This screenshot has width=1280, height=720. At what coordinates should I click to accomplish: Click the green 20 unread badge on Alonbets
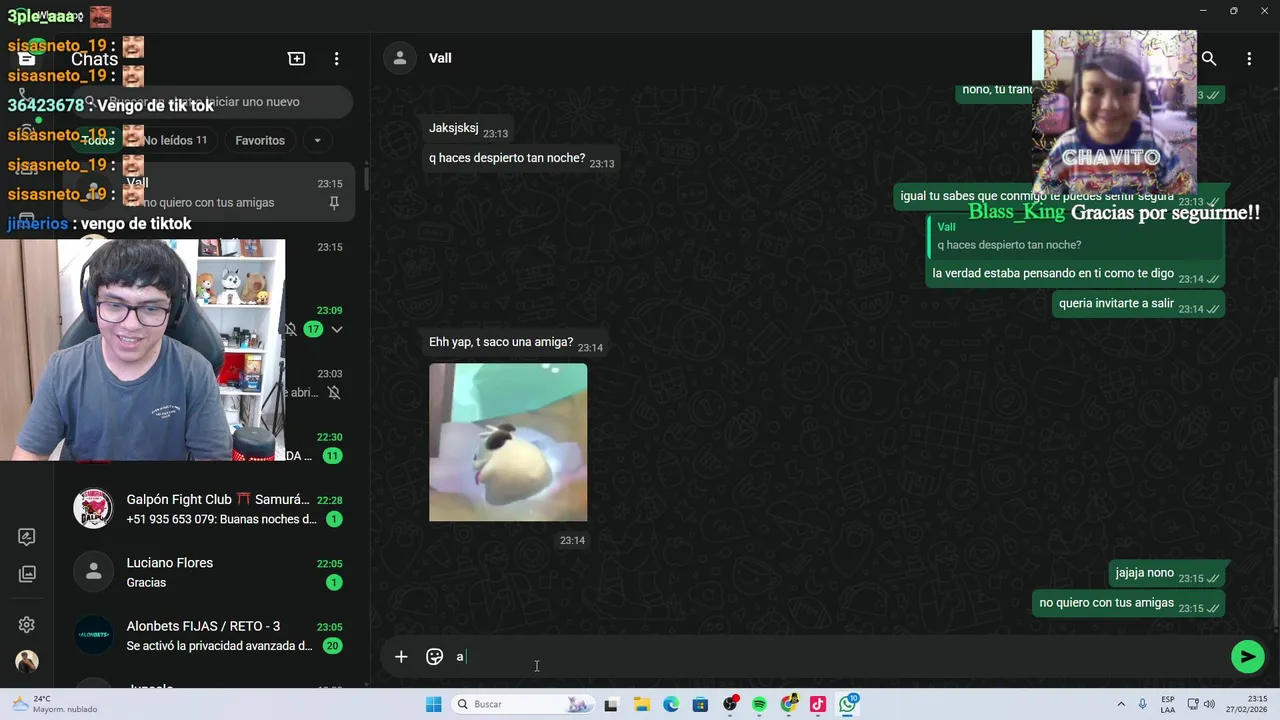[332, 646]
